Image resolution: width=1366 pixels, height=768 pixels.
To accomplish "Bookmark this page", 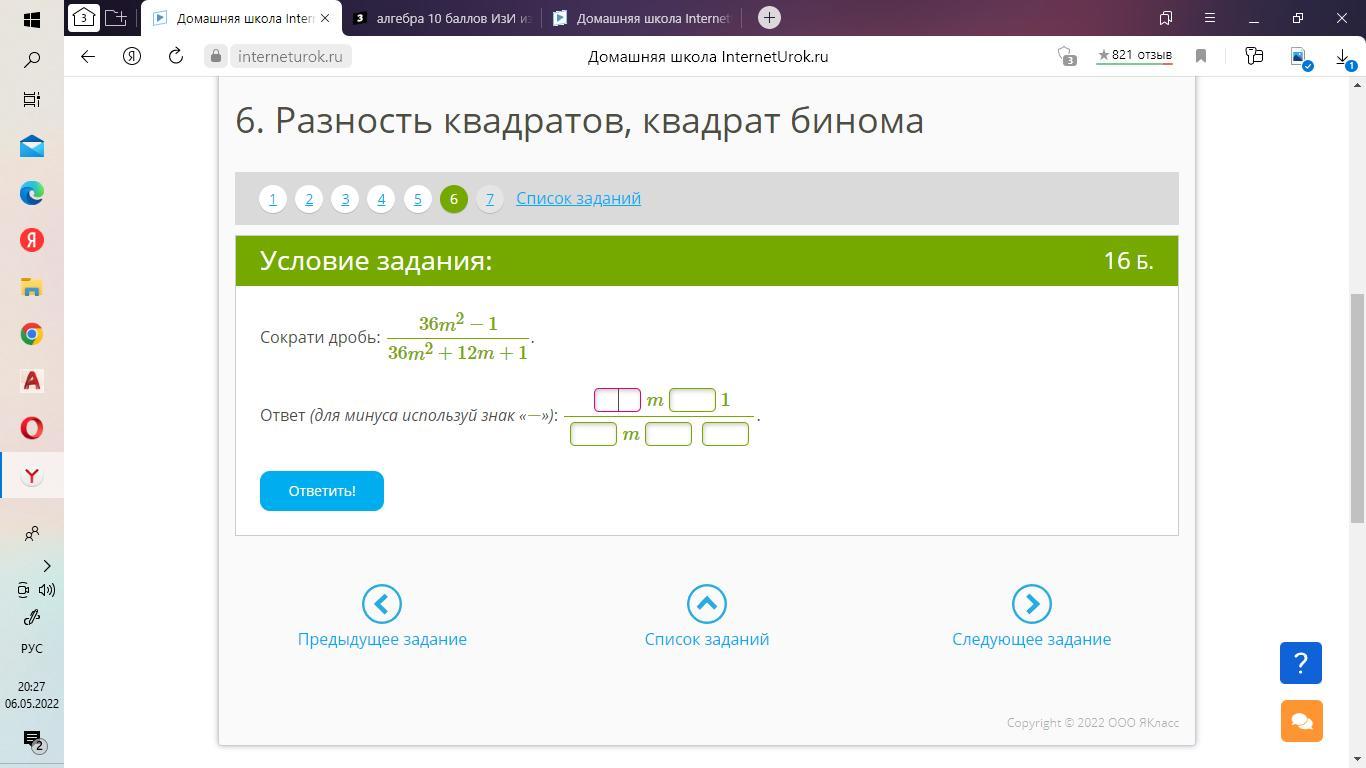I will [x=1201, y=56].
